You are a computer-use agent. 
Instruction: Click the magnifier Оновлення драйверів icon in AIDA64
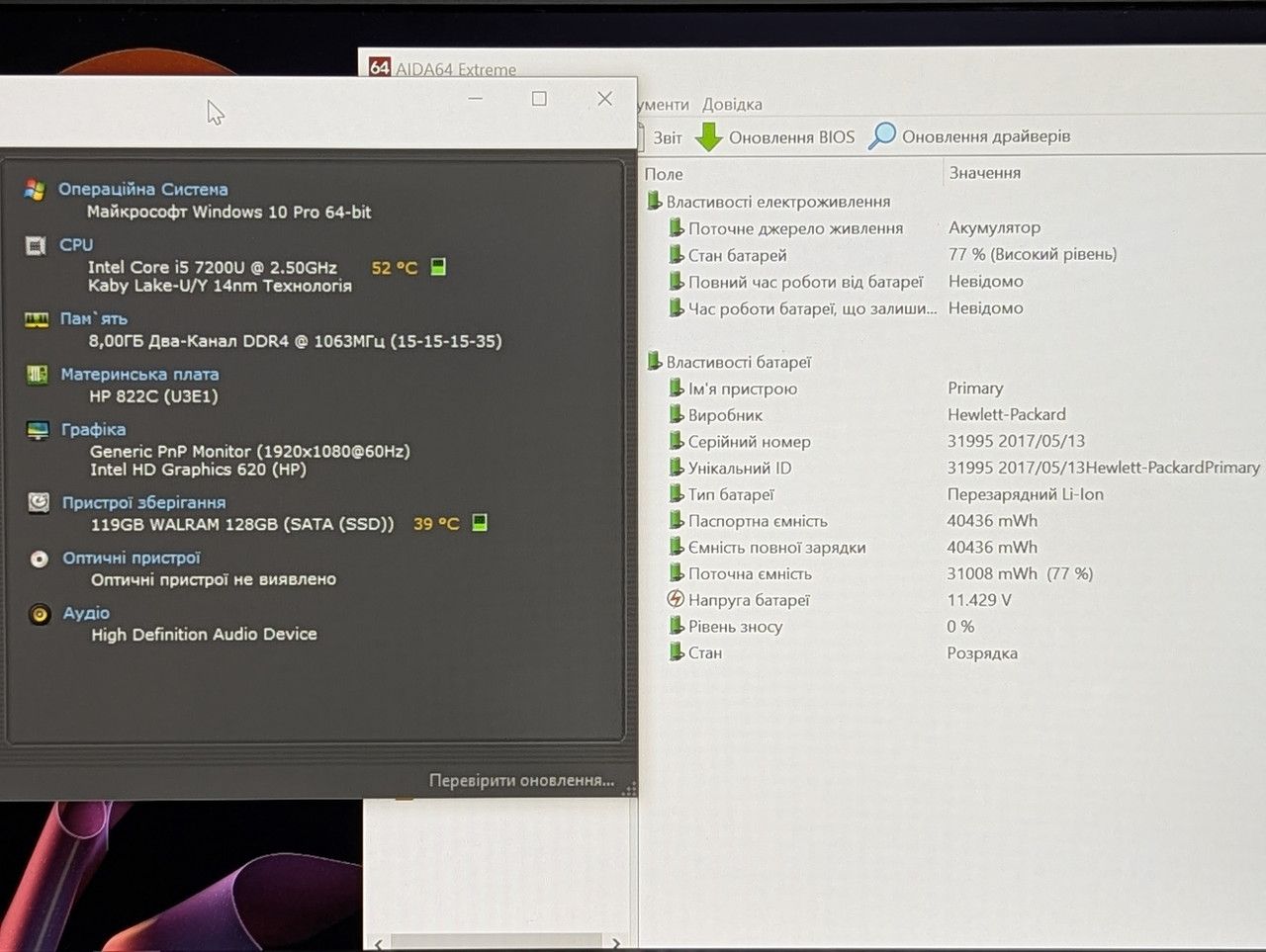click(881, 136)
